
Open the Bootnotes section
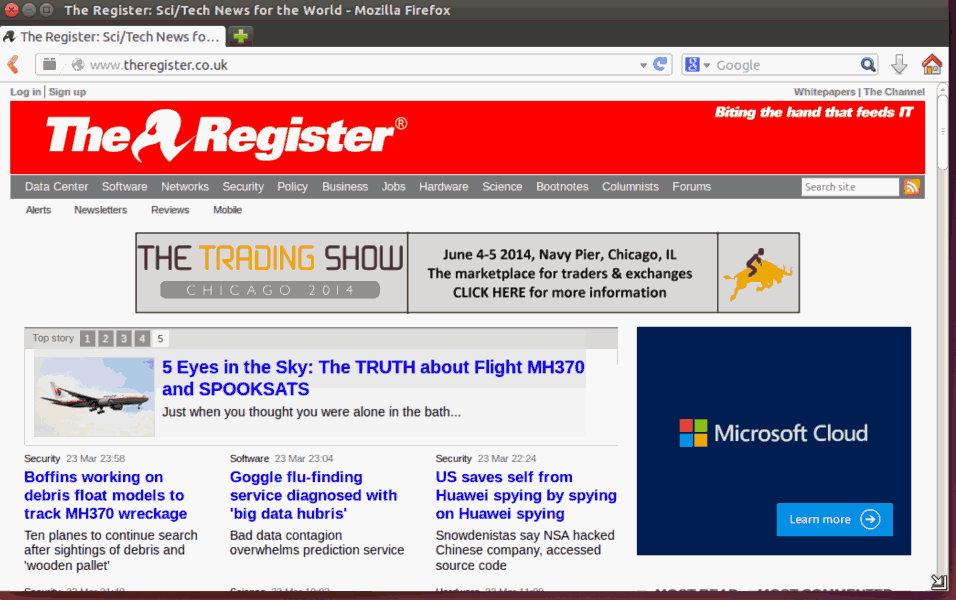(562, 187)
